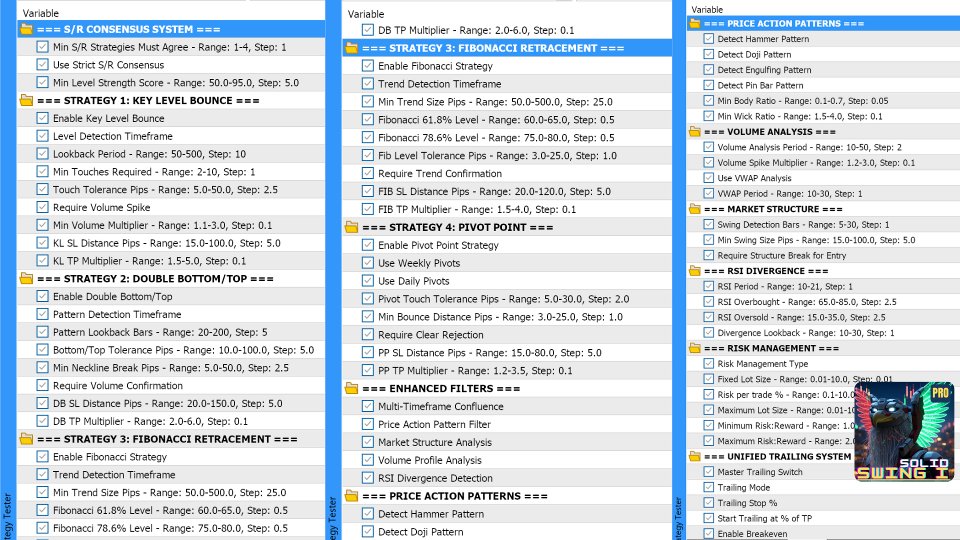Screen dimensions: 960x540
Task: Click the UNIFIED TRAILING SYSTEM folder icon
Action: tap(695, 456)
